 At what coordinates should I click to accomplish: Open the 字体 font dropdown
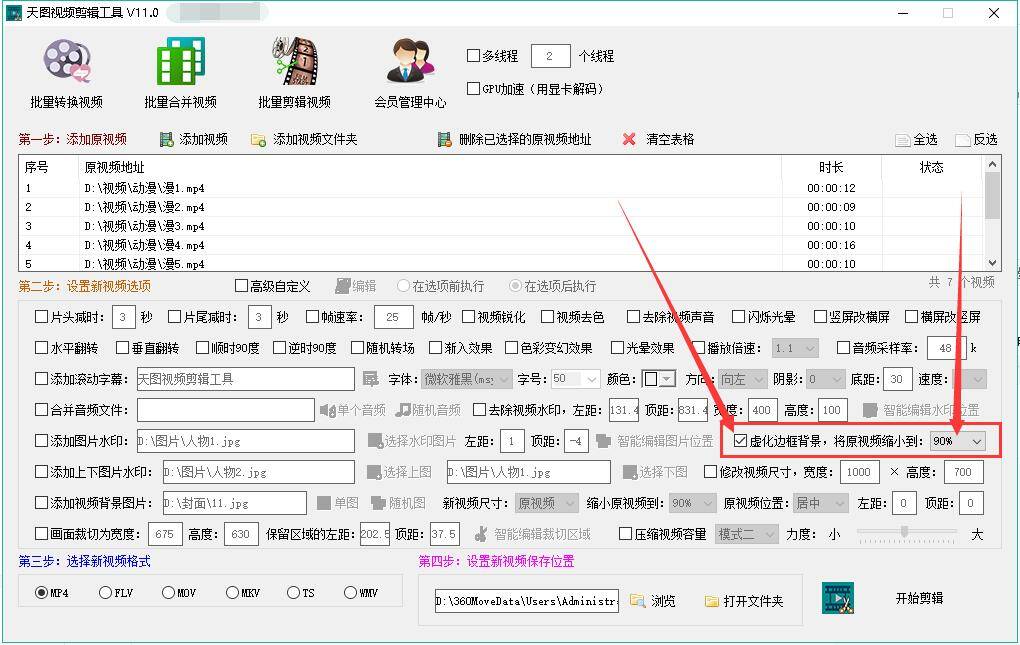(467, 379)
